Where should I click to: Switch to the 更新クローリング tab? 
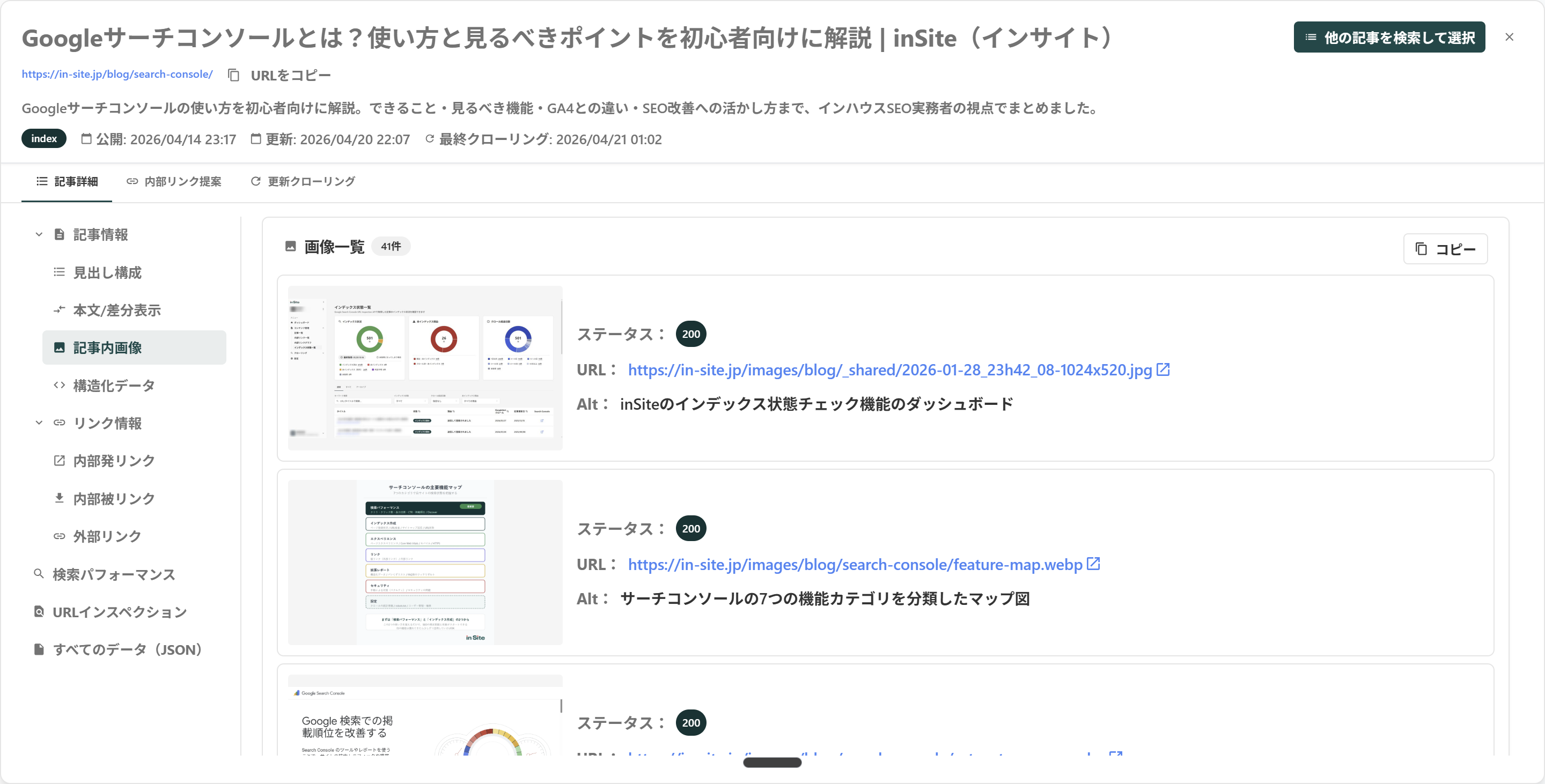point(302,181)
